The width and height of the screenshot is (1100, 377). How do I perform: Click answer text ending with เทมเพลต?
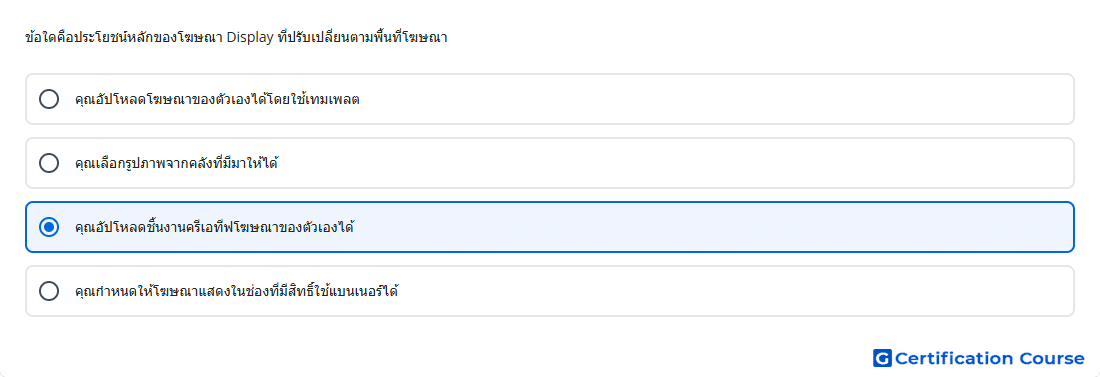[217, 100]
